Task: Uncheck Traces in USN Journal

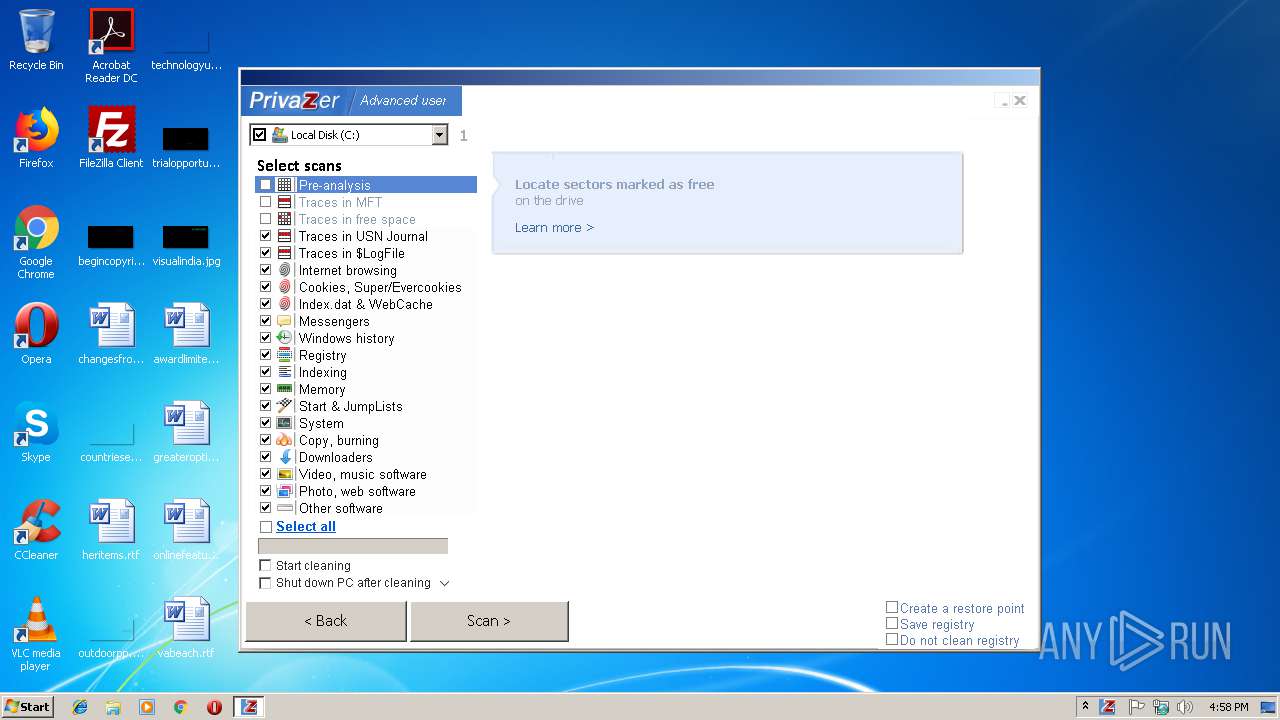Action: 265,236
